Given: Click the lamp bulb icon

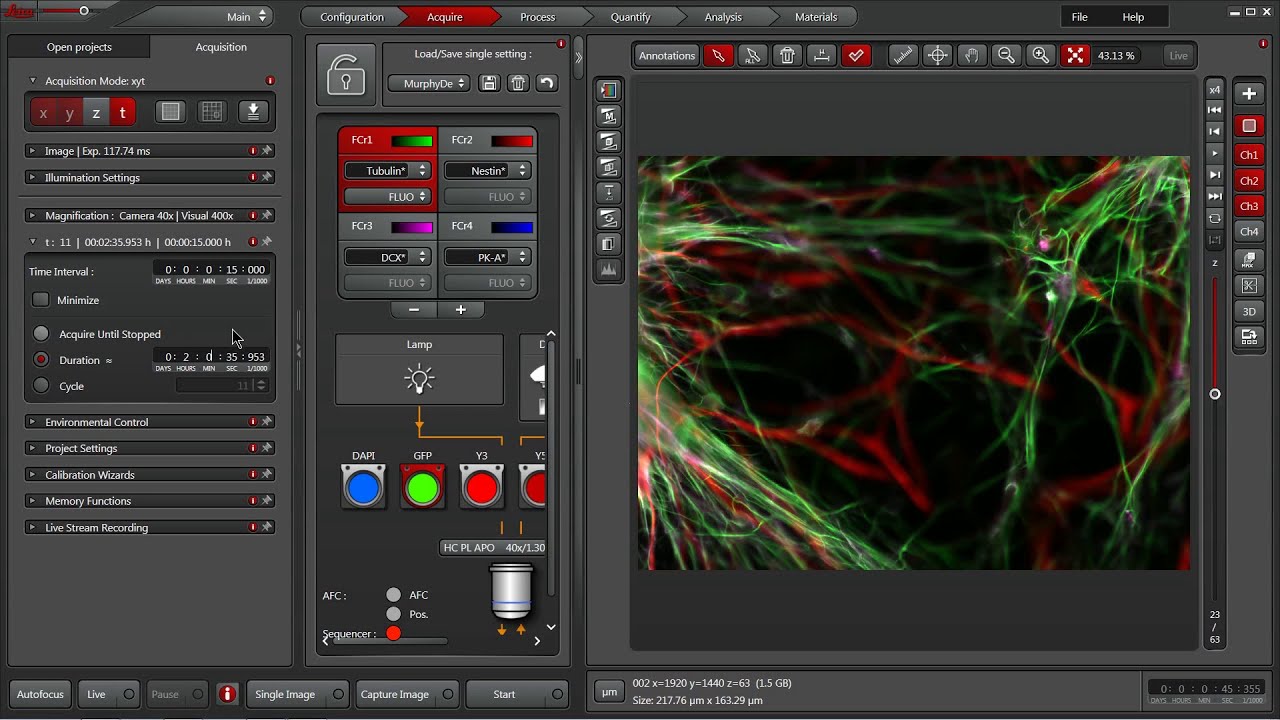Looking at the screenshot, I should click(419, 379).
